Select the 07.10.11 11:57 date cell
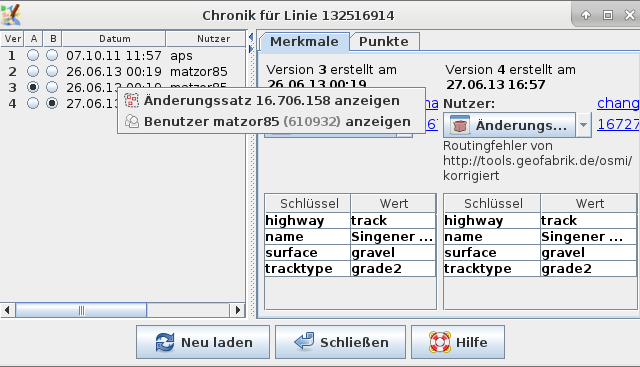 [x=114, y=56]
